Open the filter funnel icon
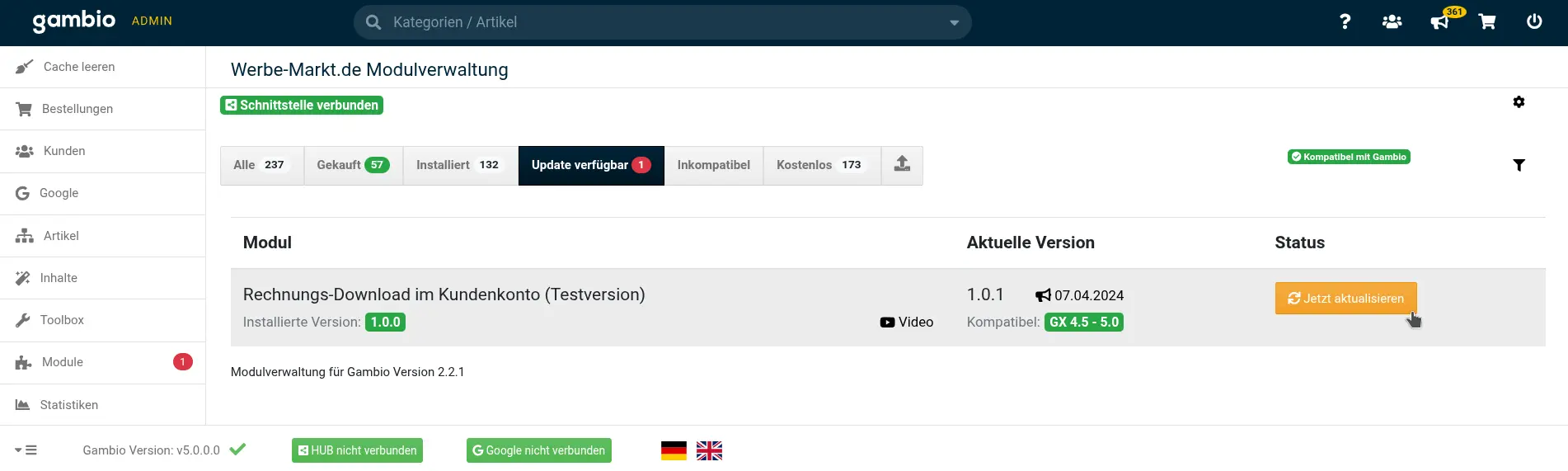1568x471 pixels. (x=1519, y=165)
